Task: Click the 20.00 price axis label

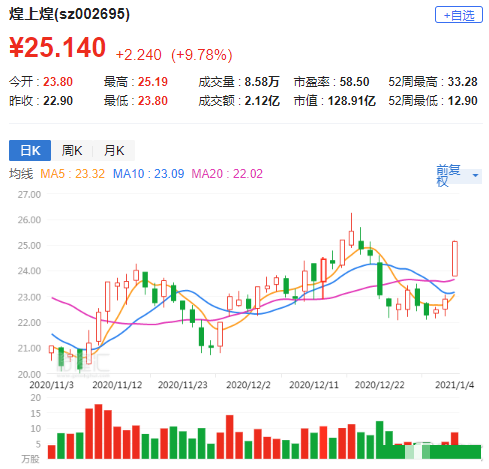Action: click(29, 374)
